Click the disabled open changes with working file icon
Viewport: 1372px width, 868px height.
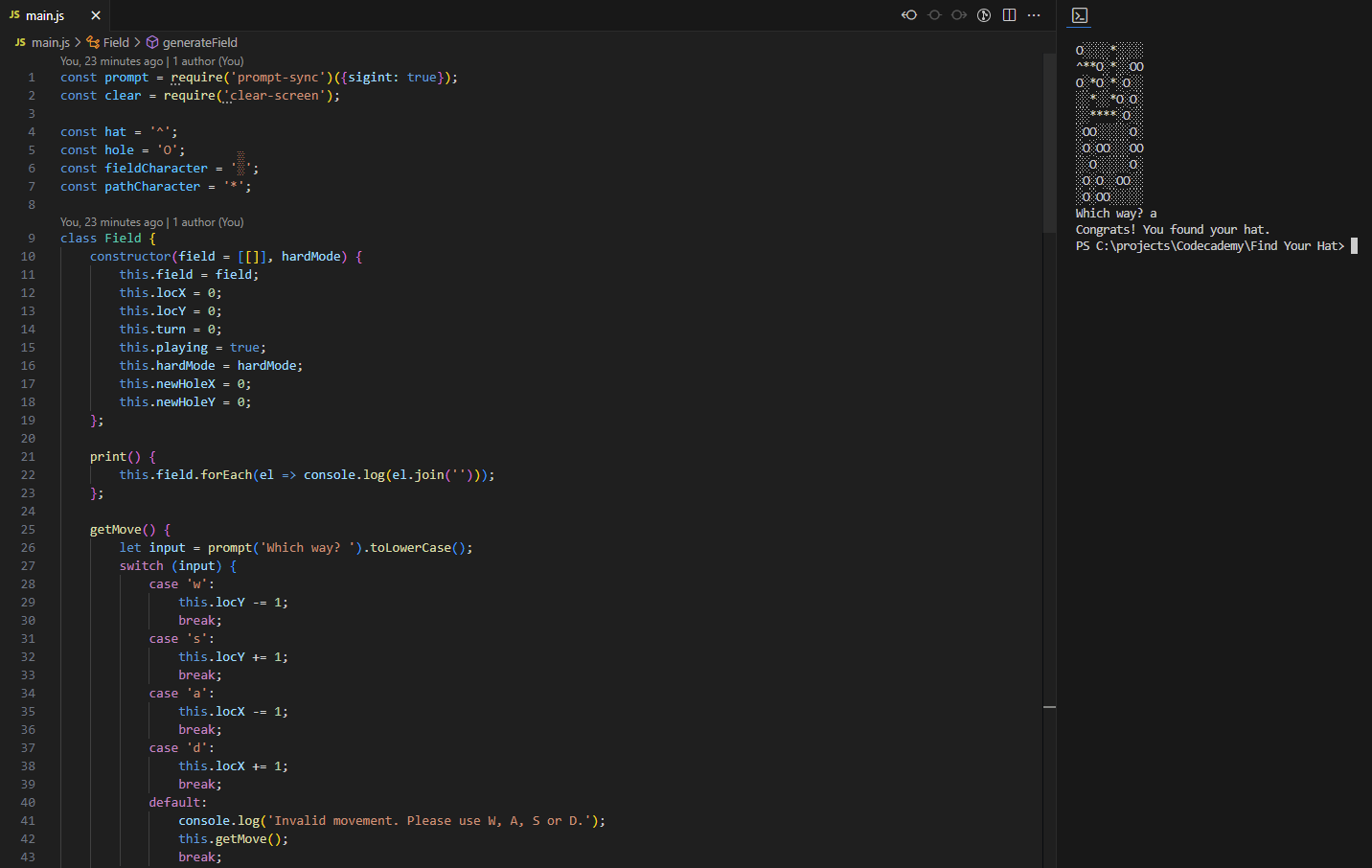click(x=934, y=15)
